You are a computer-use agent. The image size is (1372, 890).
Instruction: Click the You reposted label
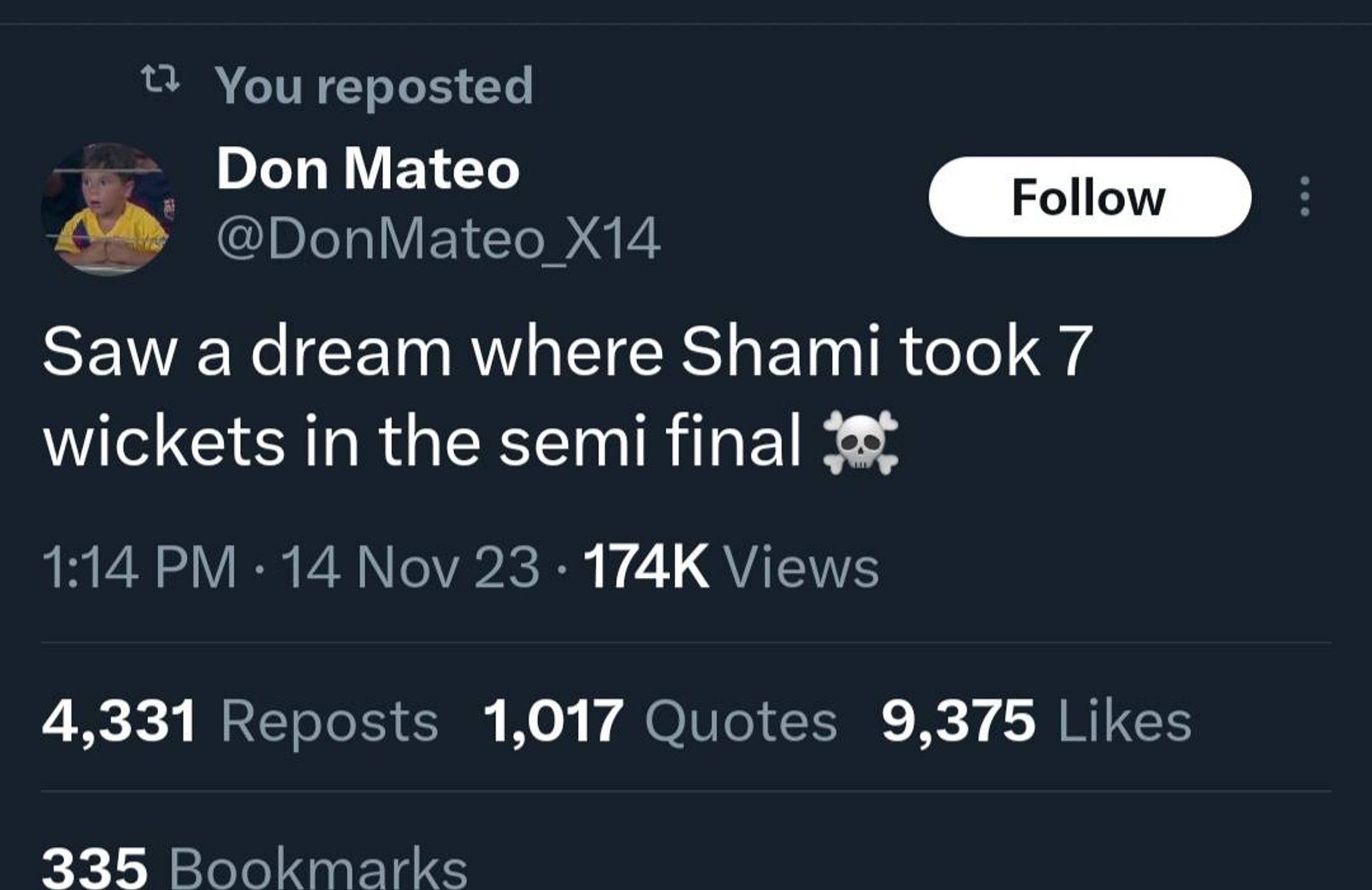374,86
